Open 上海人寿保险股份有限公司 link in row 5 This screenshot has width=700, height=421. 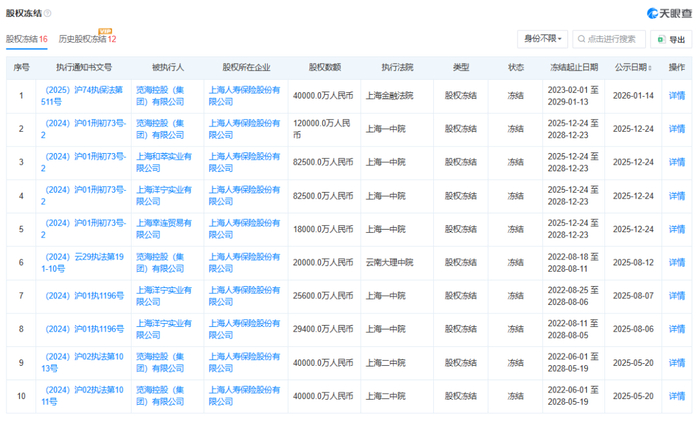tap(244, 229)
